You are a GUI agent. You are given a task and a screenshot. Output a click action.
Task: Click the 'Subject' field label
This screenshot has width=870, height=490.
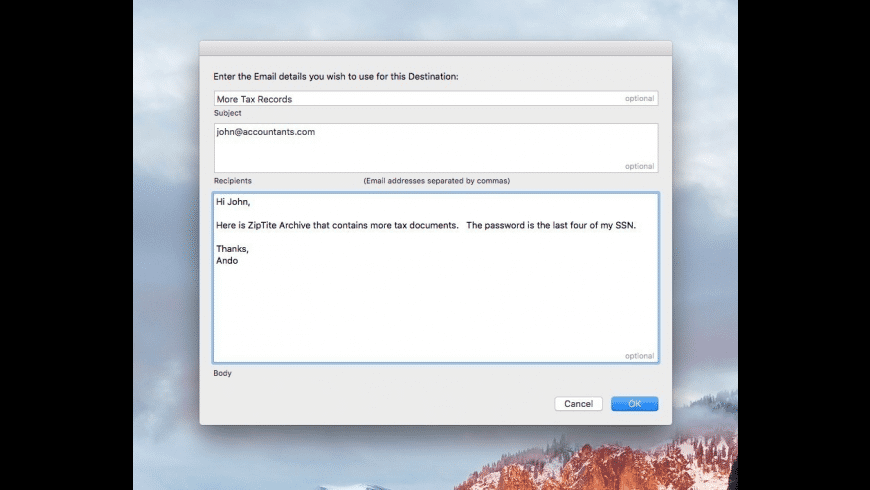pos(227,113)
